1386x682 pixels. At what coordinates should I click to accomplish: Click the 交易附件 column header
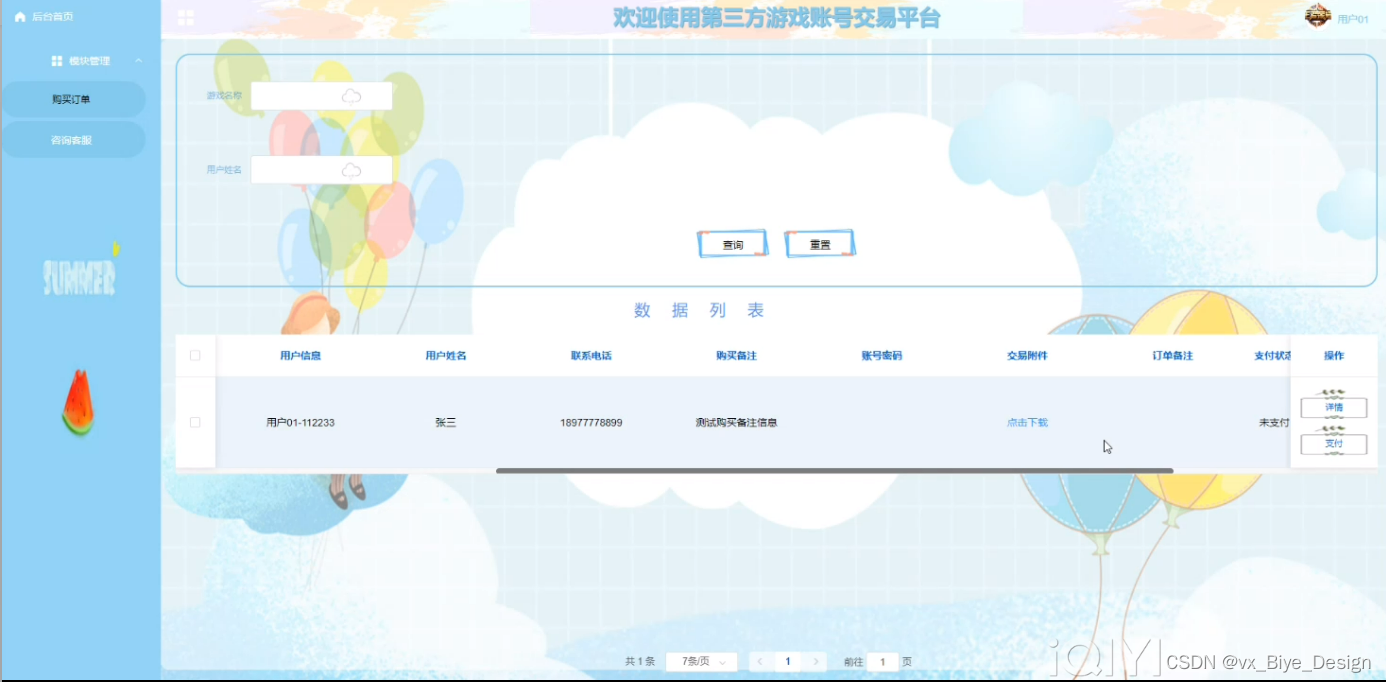coord(1027,356)
